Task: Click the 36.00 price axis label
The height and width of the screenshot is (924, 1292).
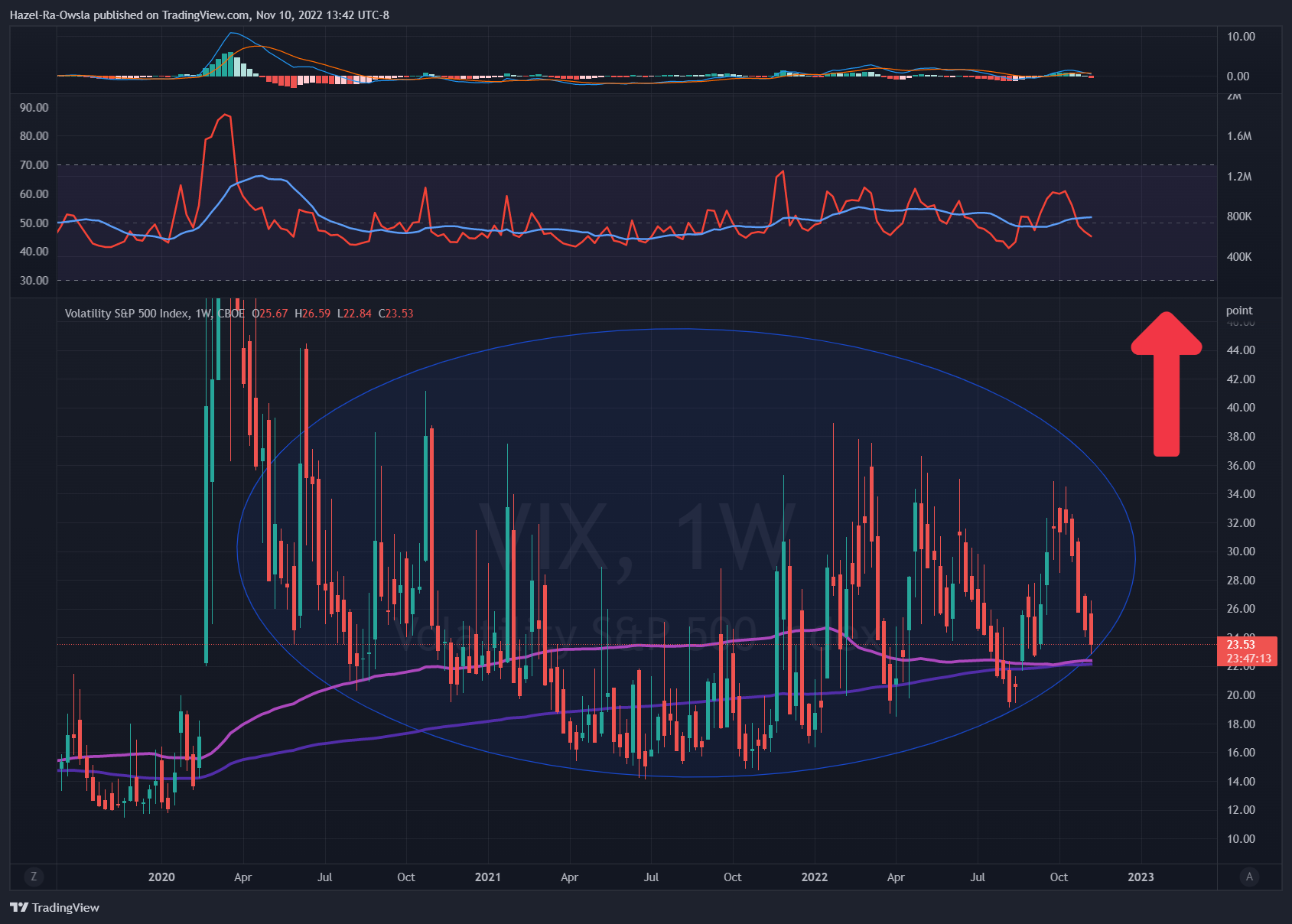Action: pyautogui.click(x=1241, y=466)
